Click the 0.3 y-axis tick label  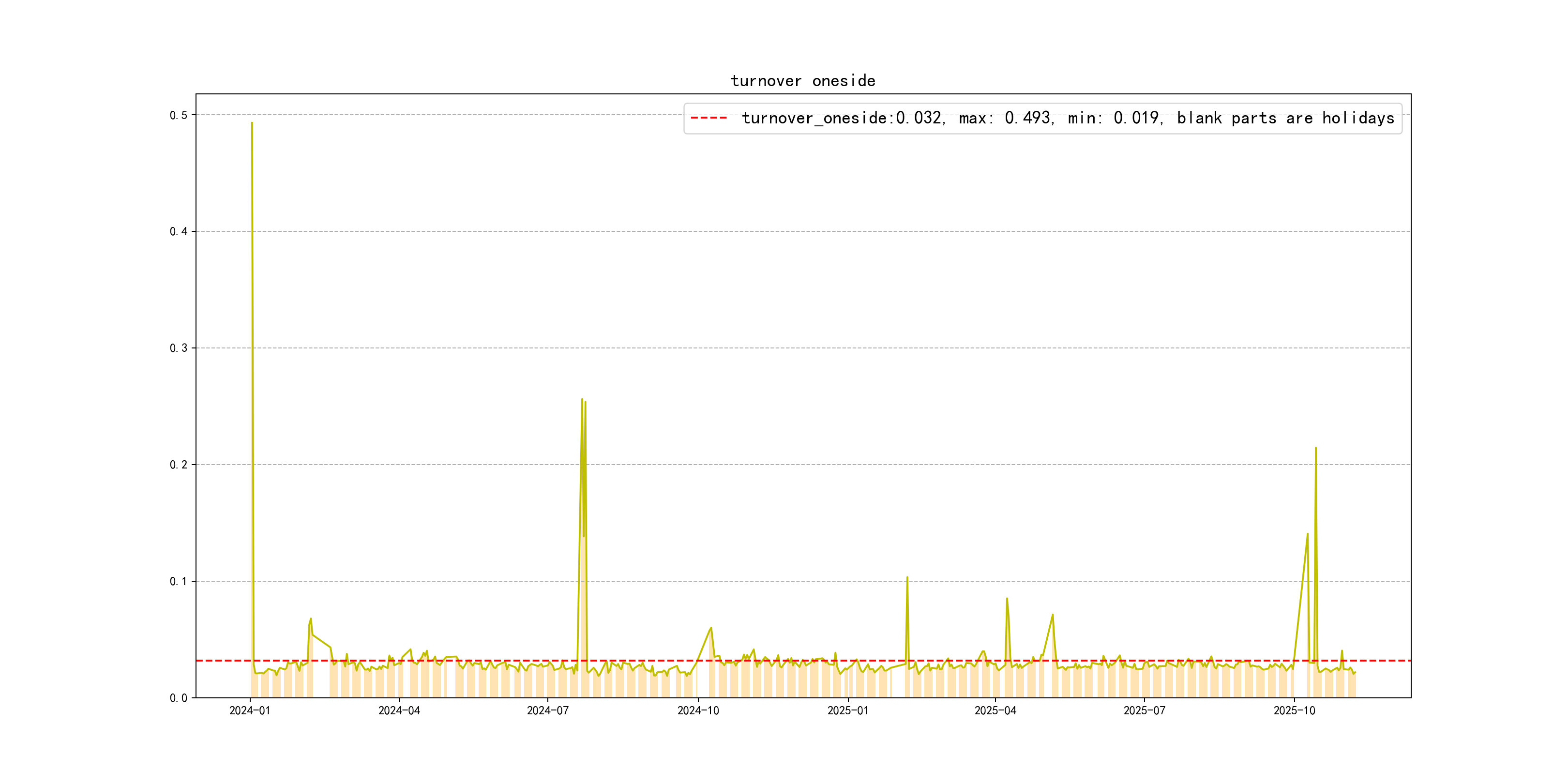click(x=179, y=348)
